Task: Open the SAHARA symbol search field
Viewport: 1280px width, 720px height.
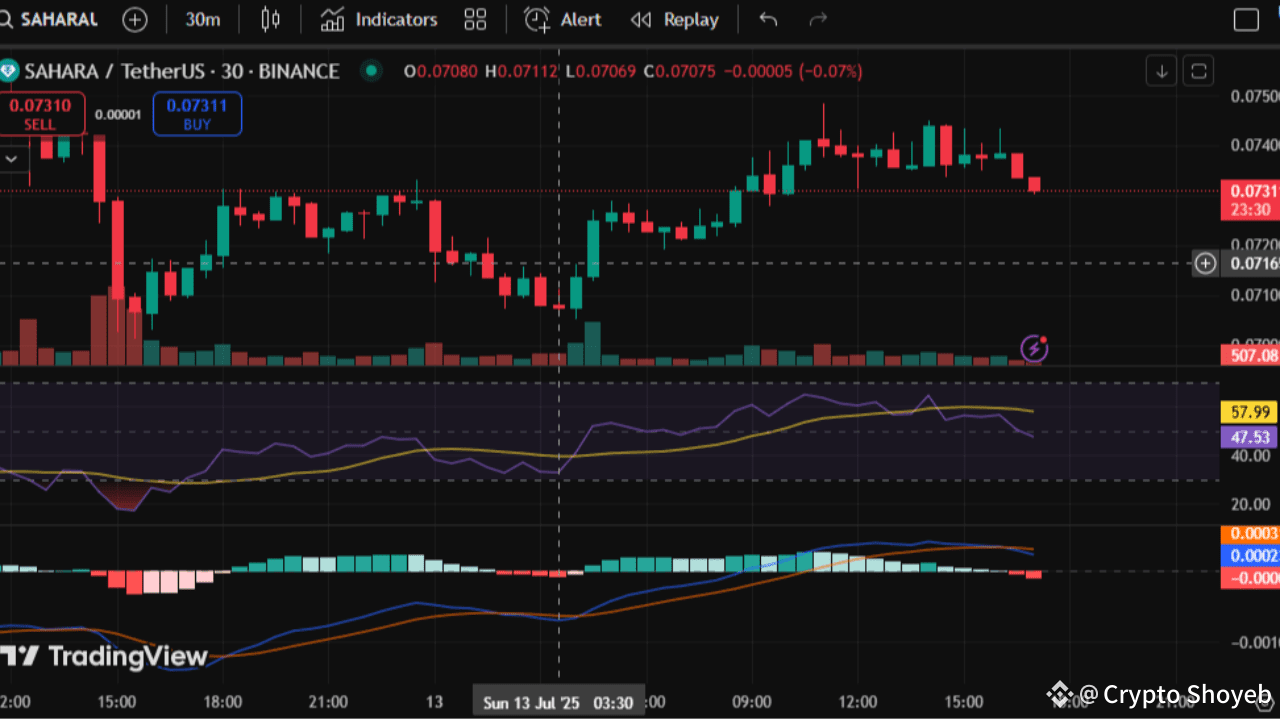Action: coord(50,19)
